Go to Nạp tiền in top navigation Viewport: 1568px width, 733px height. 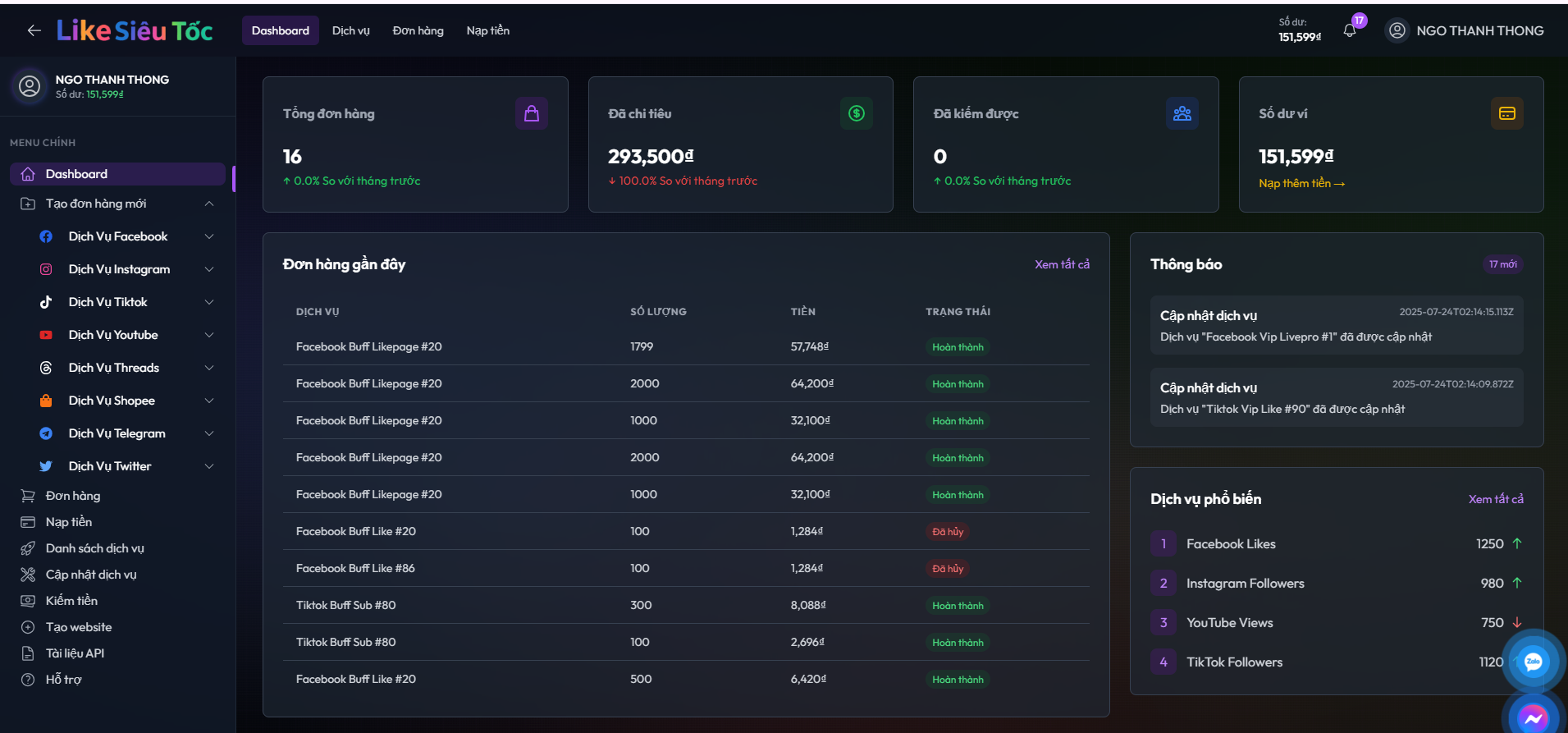(487, 31)
